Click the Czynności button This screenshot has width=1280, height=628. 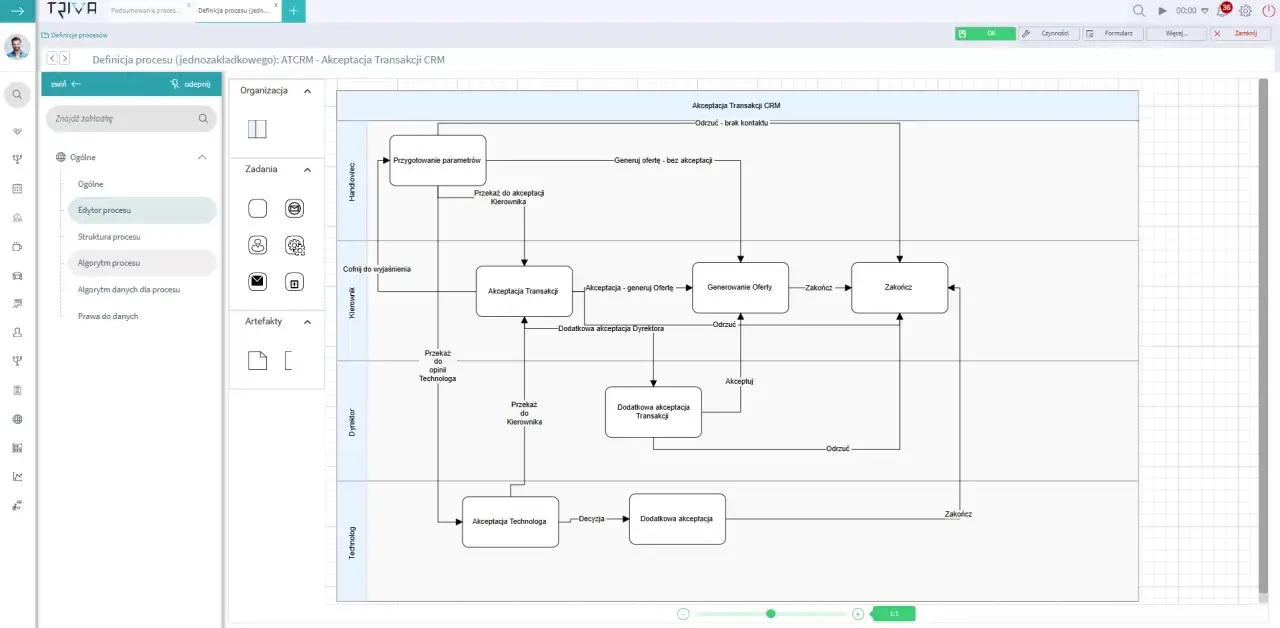click(1048, 33)
